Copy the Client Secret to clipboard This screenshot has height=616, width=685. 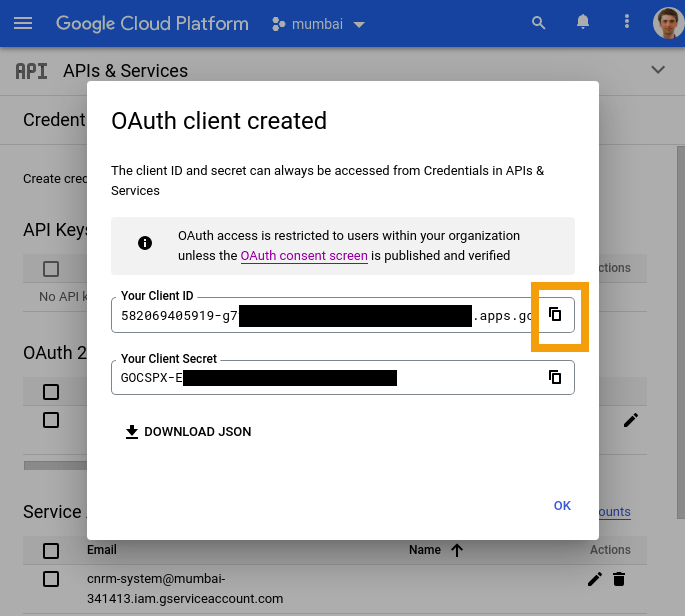pos(555,377)
